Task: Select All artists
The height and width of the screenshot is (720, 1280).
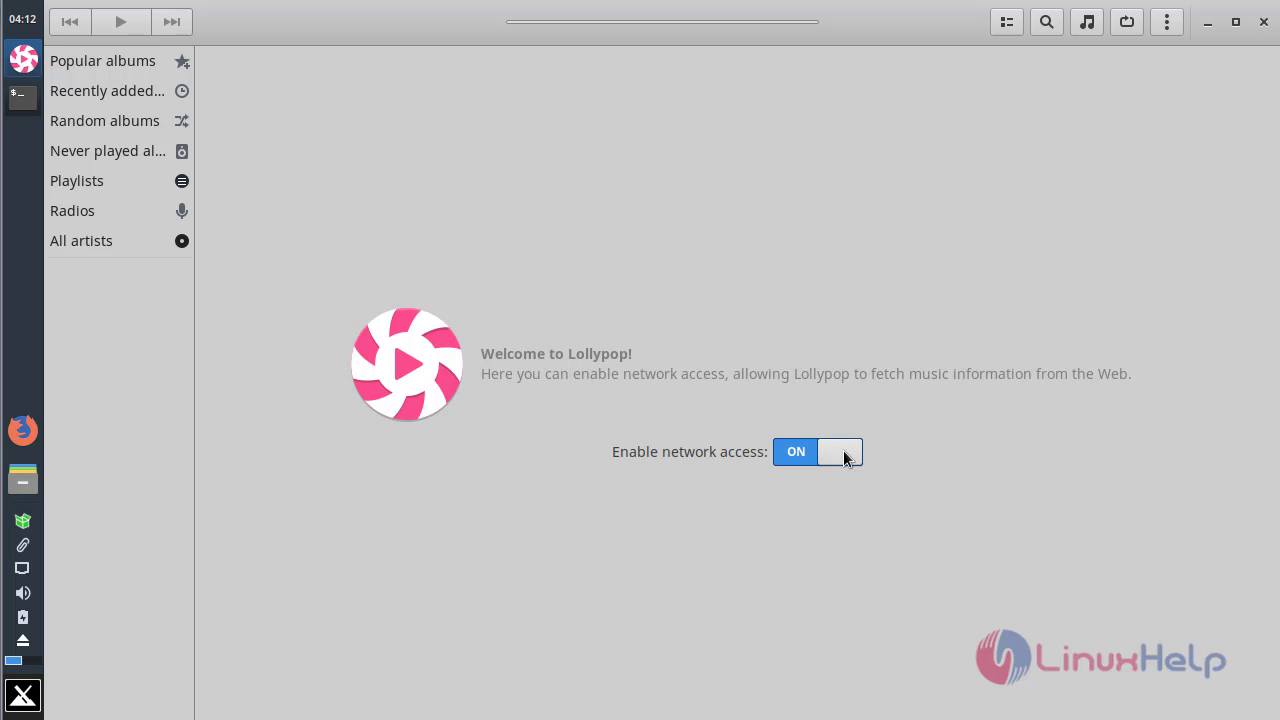Action: [119, 241]
